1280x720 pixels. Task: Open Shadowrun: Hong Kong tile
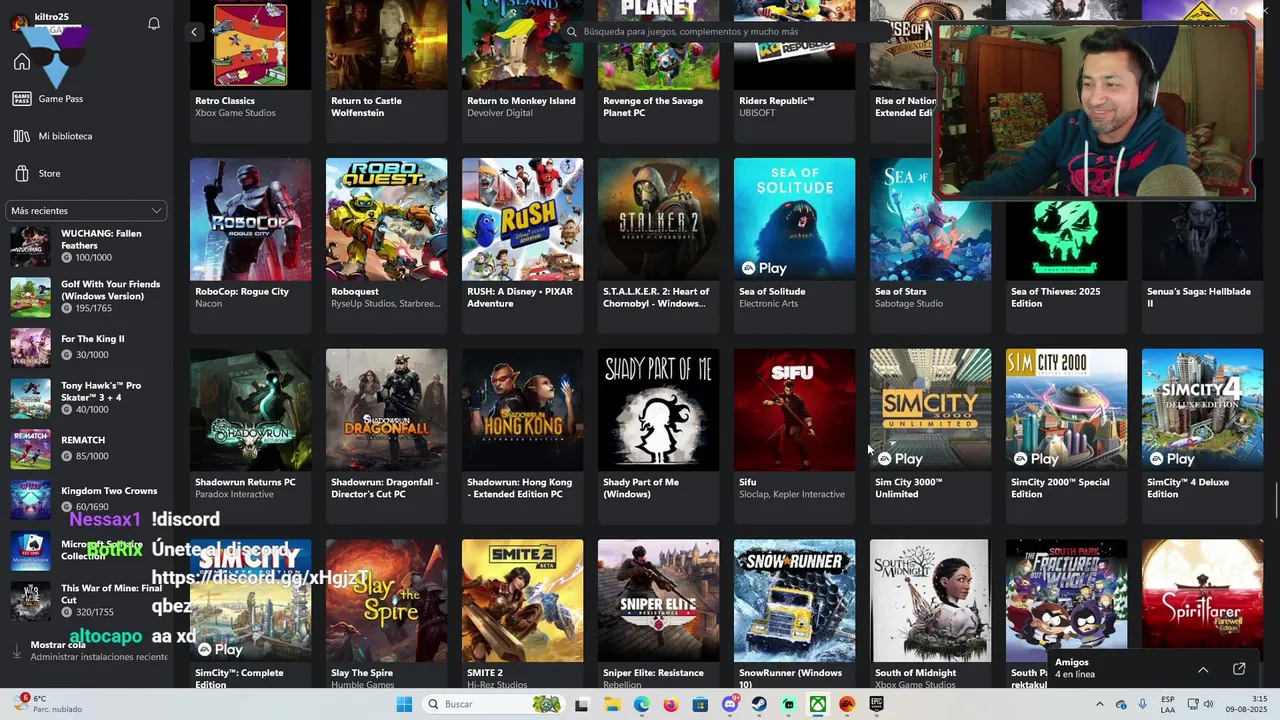pos(523,436)
